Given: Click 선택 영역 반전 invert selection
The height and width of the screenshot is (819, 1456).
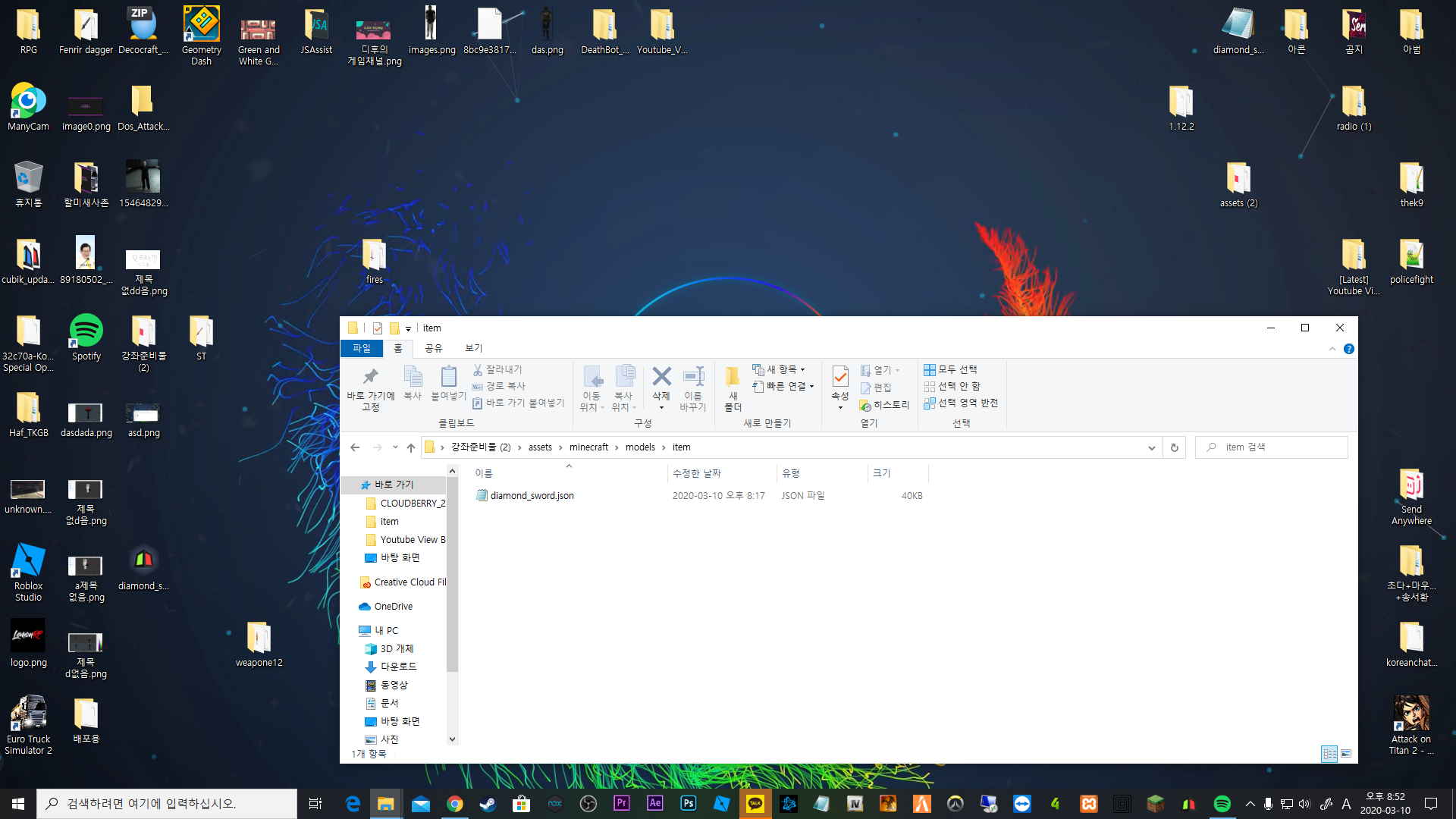Looking at the screenshot, I should point(961,403).
